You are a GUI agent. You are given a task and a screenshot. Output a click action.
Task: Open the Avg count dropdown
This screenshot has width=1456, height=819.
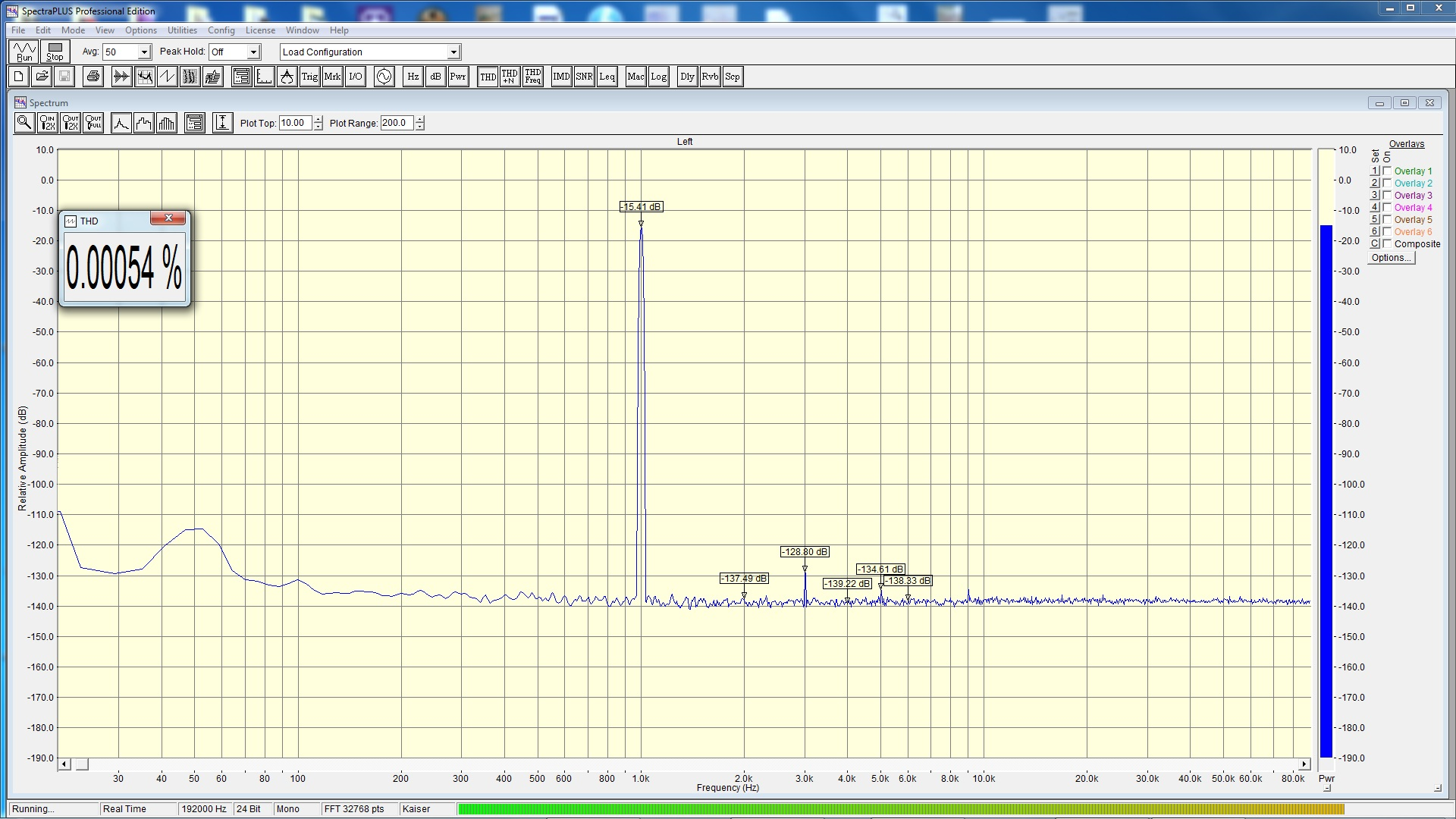[144, 52]
